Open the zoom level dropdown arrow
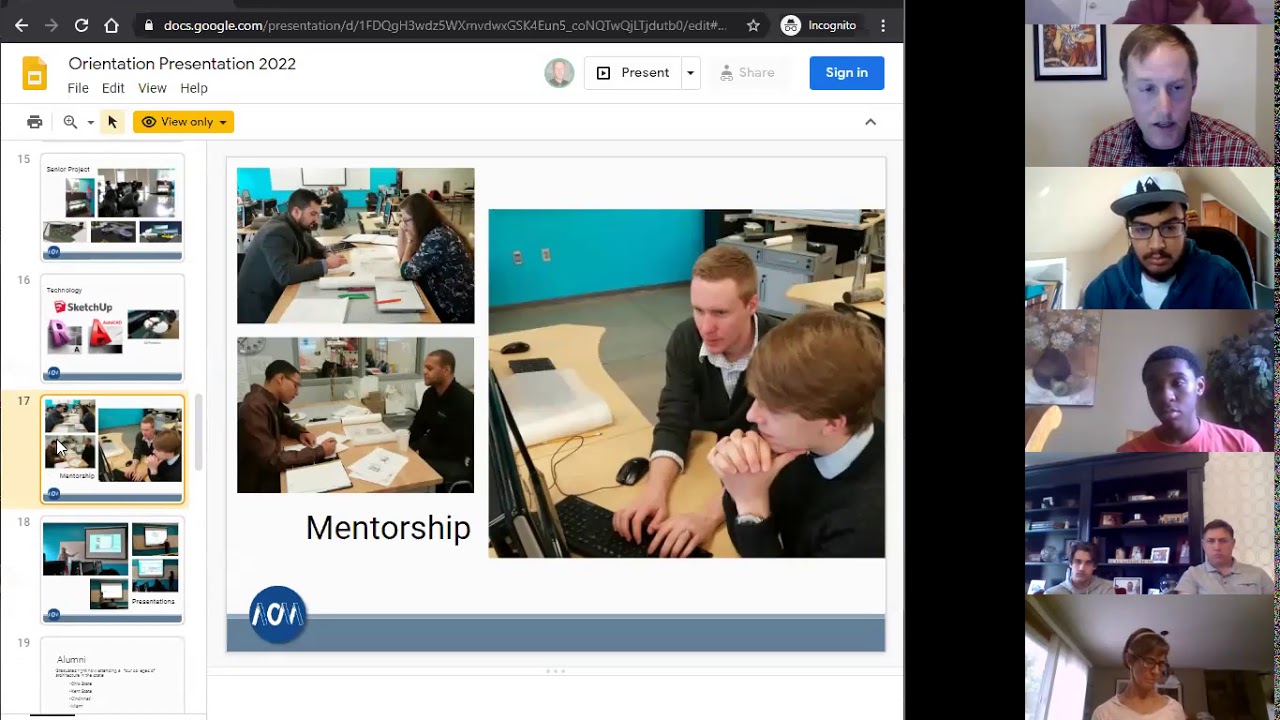Image resolution: width=1280 pixels, height=720 pixels. tap(90, 122)
